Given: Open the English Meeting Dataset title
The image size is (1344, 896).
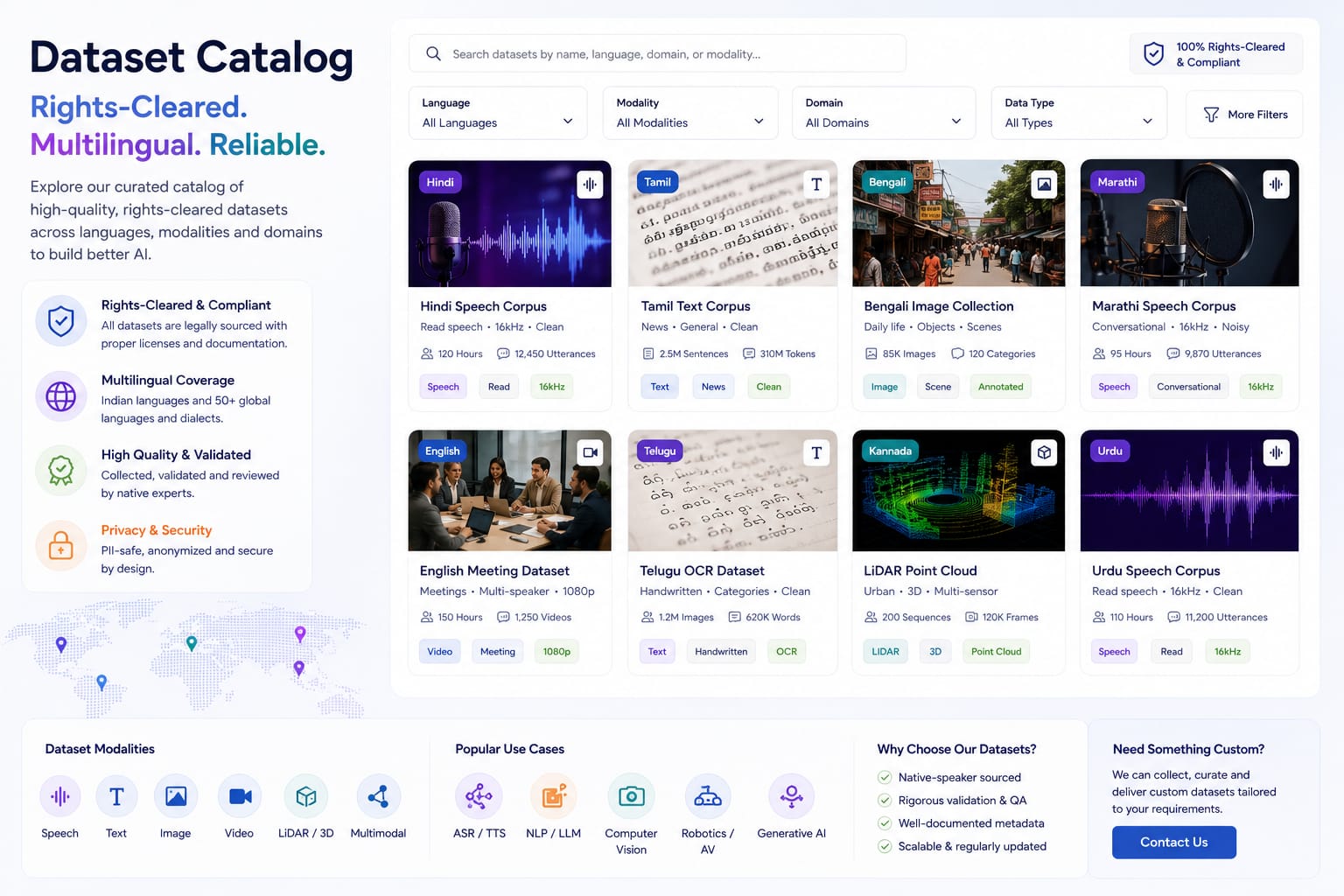Looking at the screenshot, I should [494, 570].
